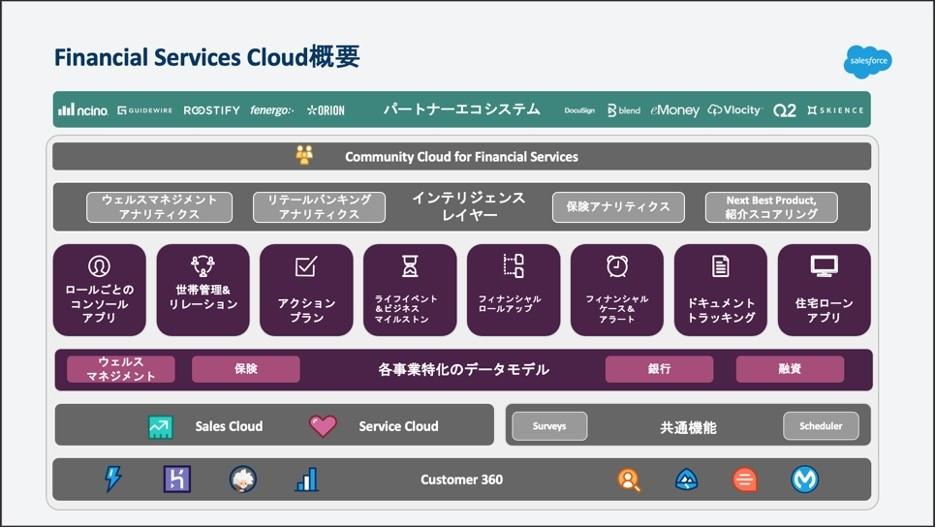Click the Surveys box

(550, 426)
